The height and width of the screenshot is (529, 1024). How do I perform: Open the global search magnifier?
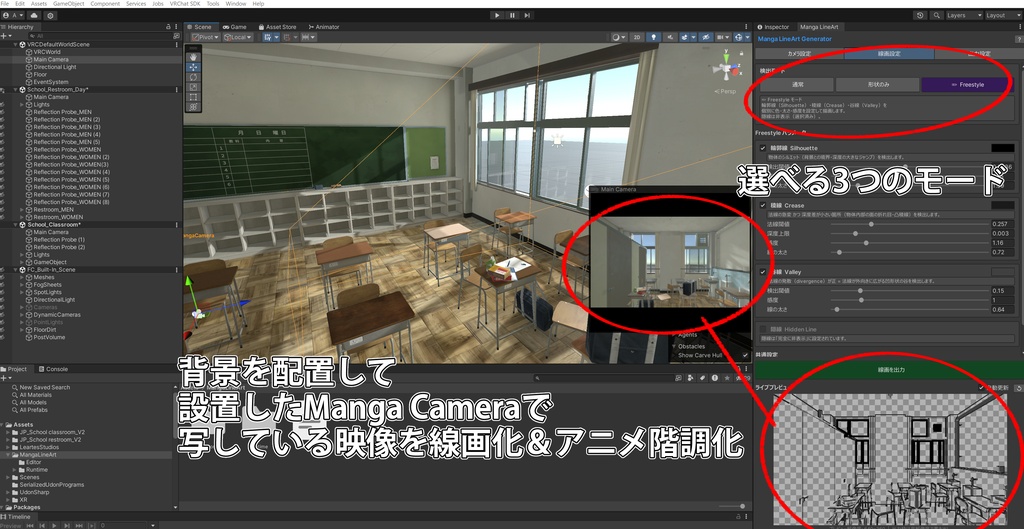[936, 15]
